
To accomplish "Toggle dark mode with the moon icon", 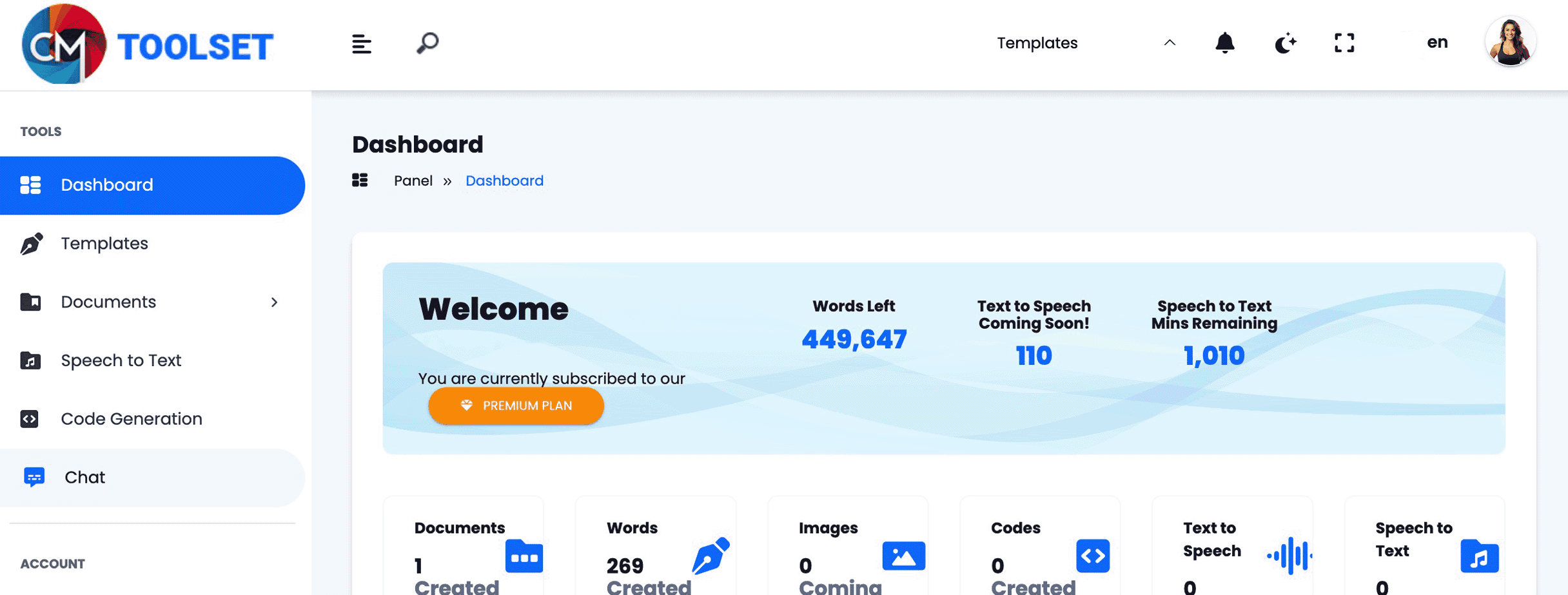I will click(1286, 43).
